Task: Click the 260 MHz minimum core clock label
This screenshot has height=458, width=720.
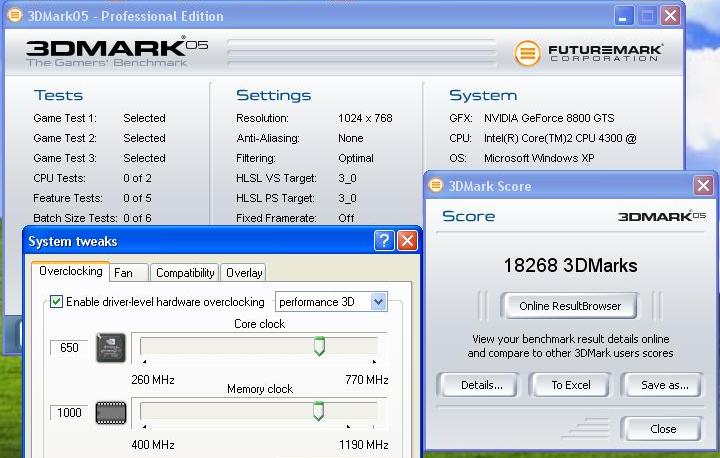Action: (x=152, y=380)
